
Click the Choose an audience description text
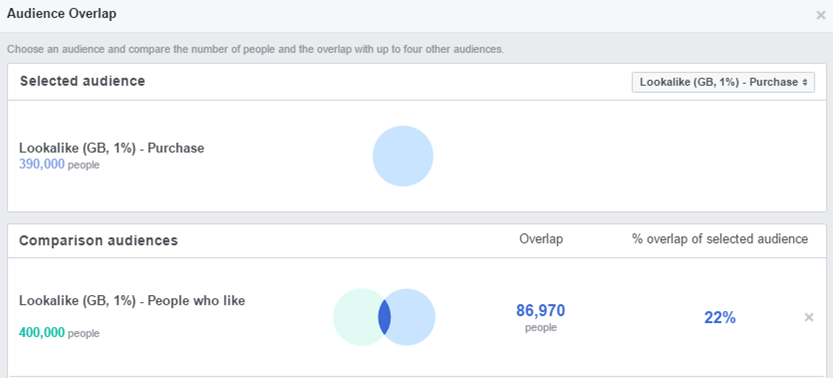click(255, 49)
